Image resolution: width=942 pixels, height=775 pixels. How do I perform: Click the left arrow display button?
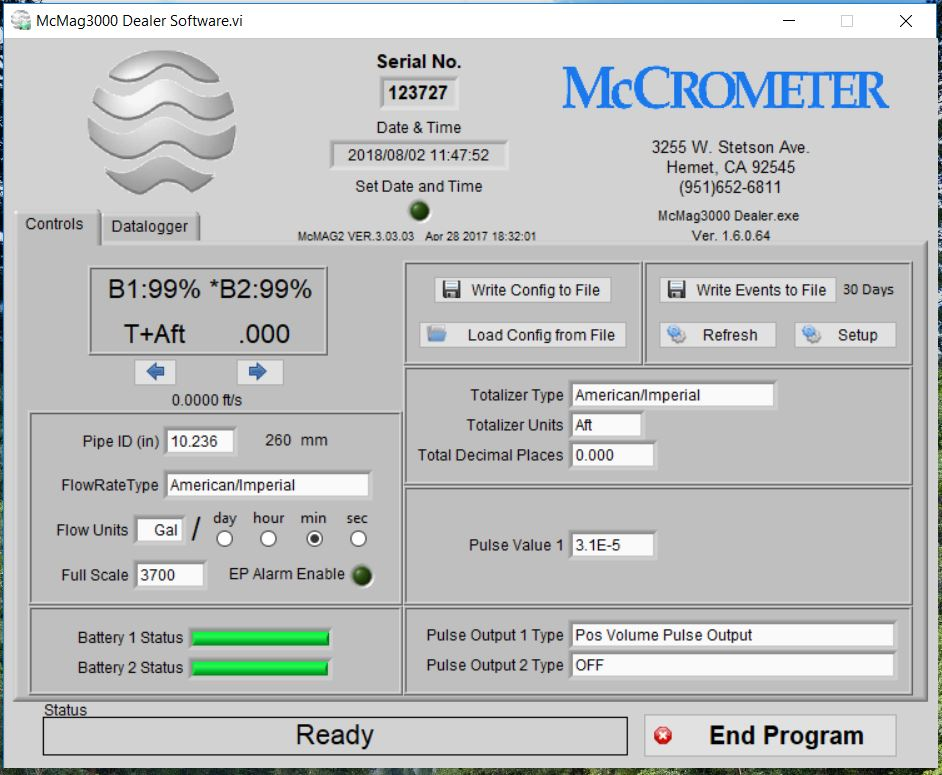pyautogui.click(x=155, y=372)
